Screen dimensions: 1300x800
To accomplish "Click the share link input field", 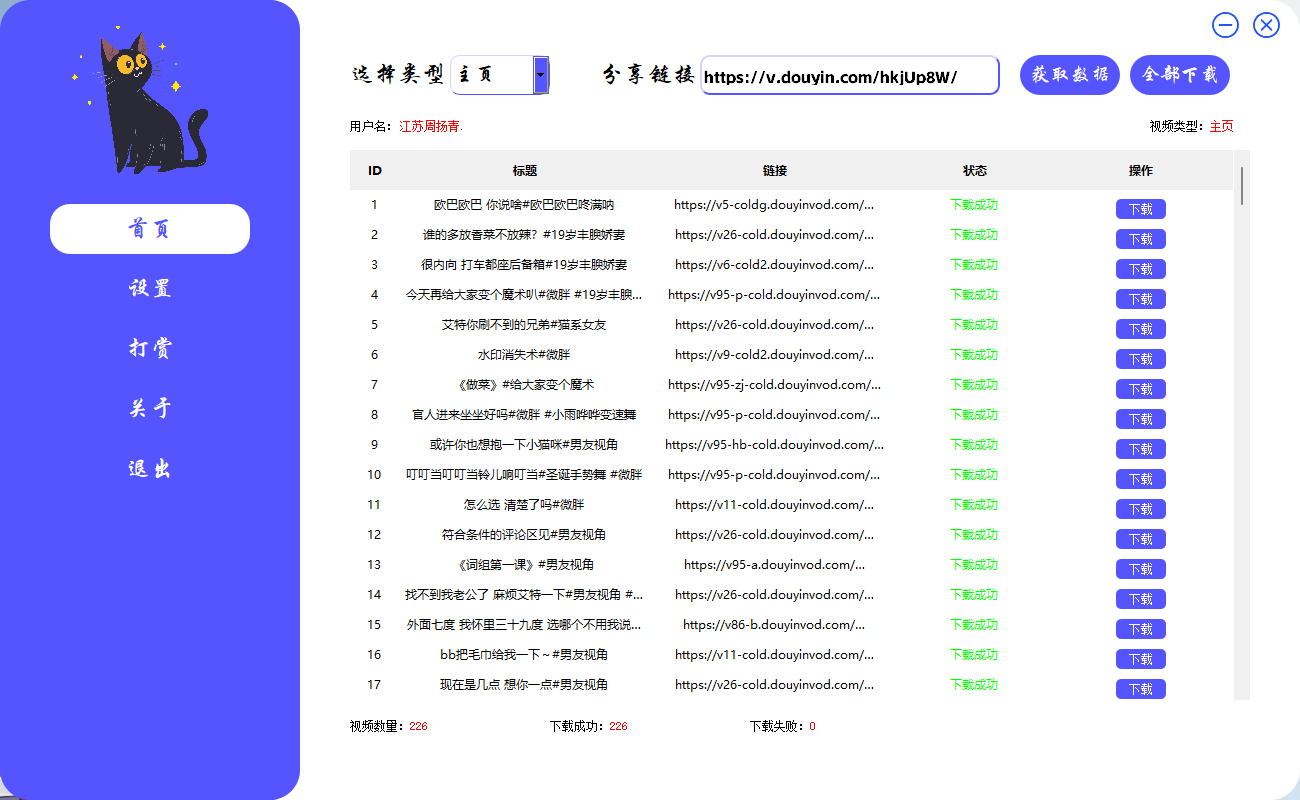I will [x=849, y=74].
